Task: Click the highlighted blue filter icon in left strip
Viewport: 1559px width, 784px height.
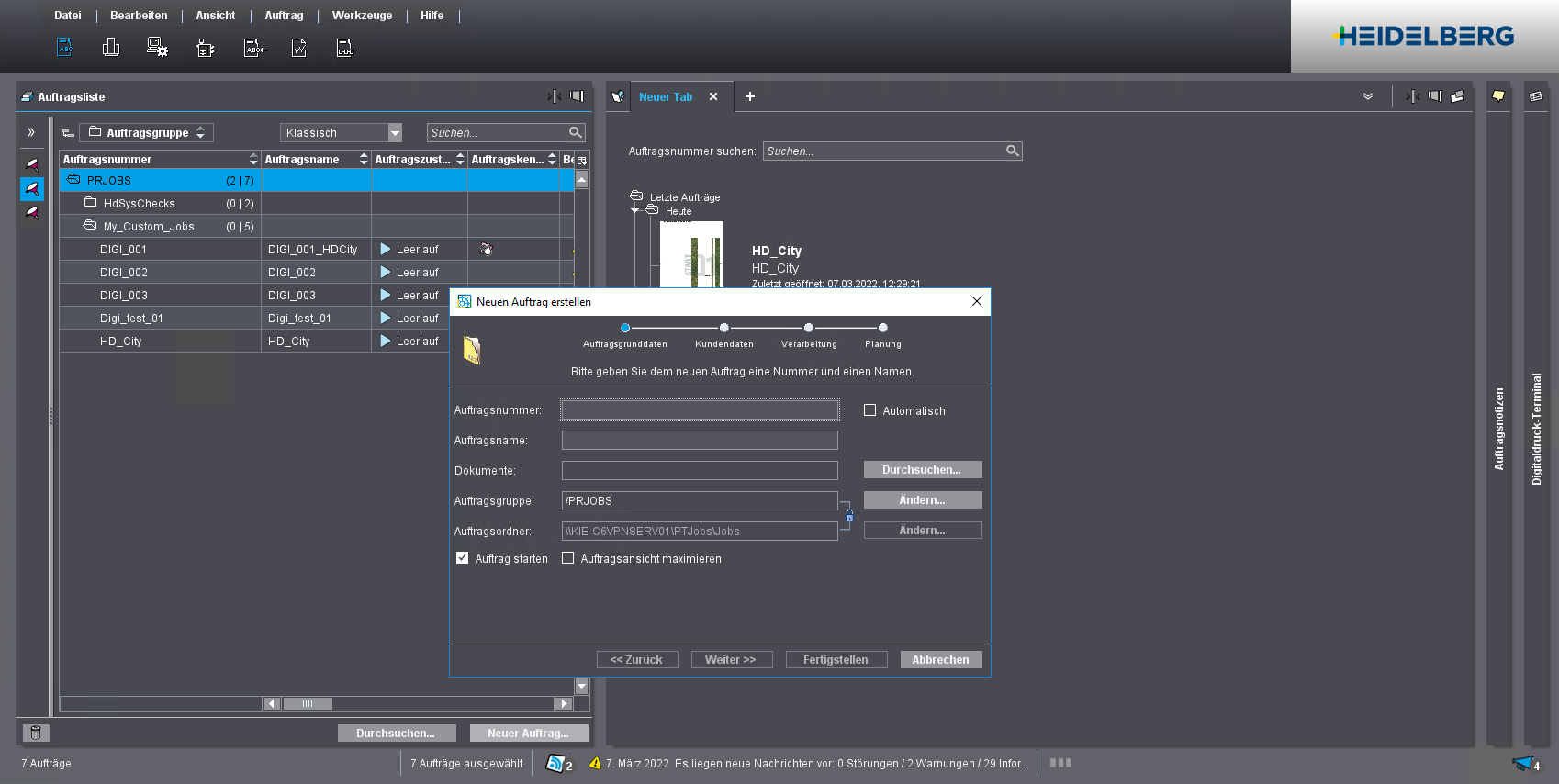Action: tap(32, 188)
